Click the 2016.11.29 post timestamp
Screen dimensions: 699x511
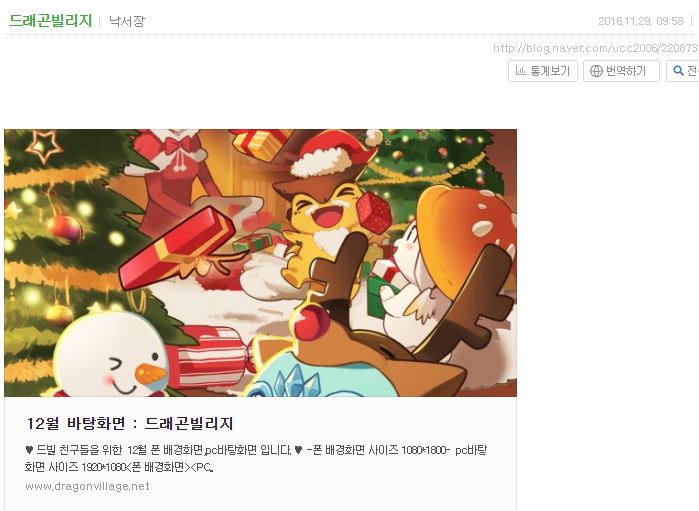[641, 21]
